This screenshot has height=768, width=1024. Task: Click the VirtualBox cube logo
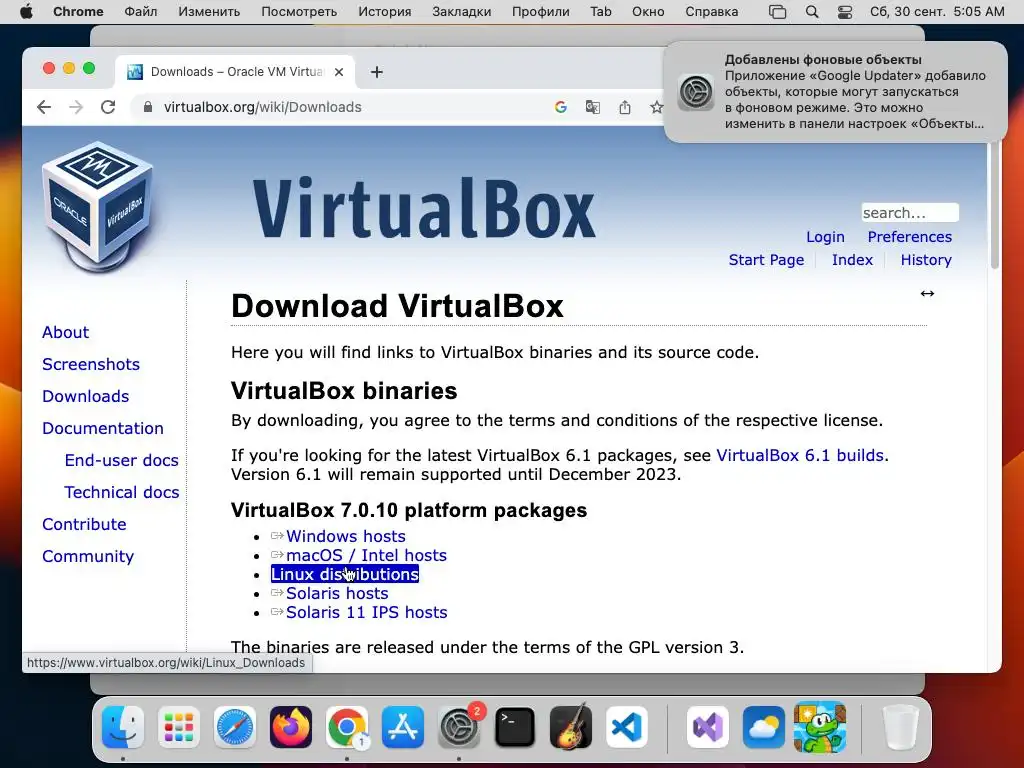click(97, 206)
